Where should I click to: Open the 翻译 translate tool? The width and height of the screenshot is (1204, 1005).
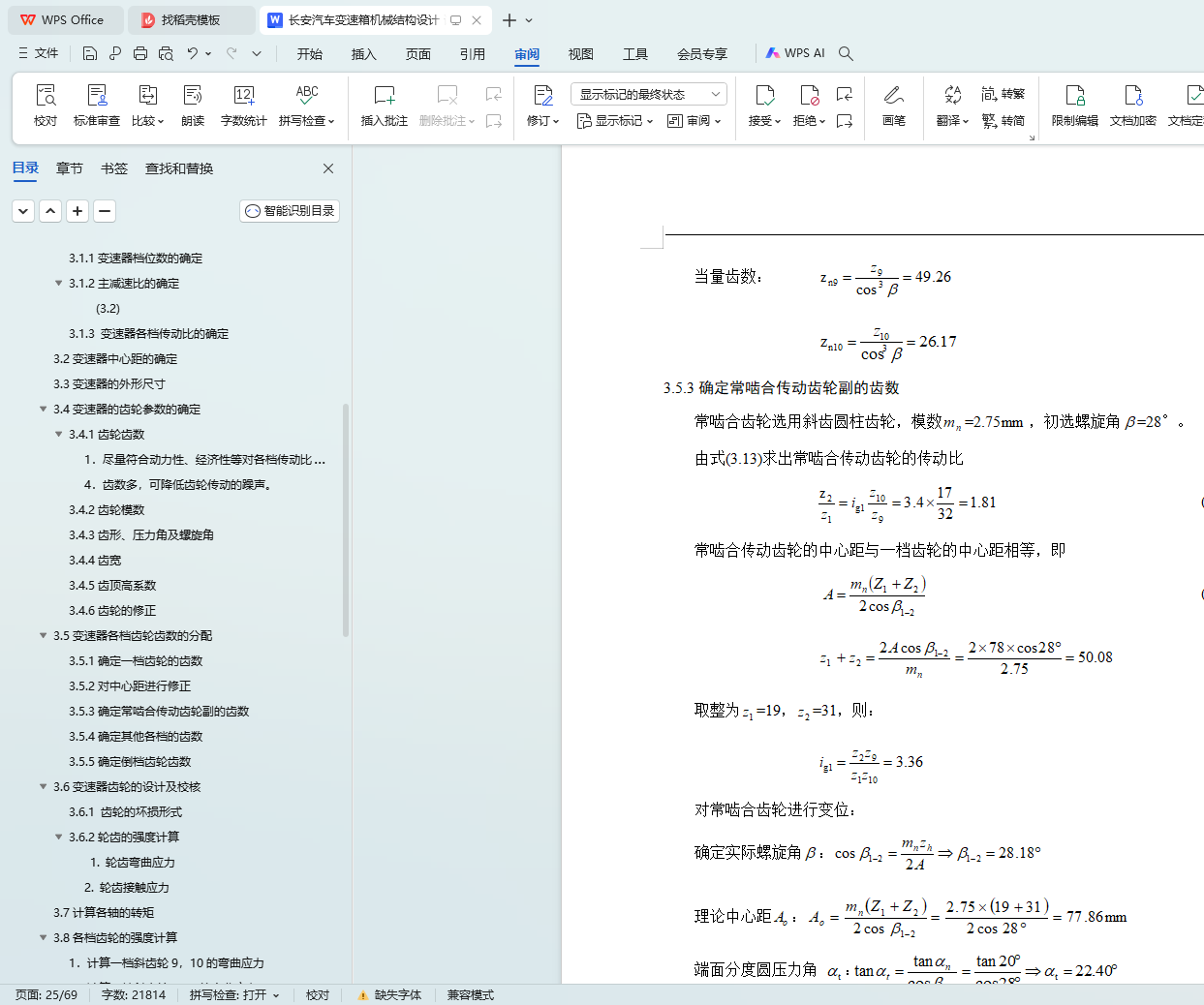click(952, 106)
